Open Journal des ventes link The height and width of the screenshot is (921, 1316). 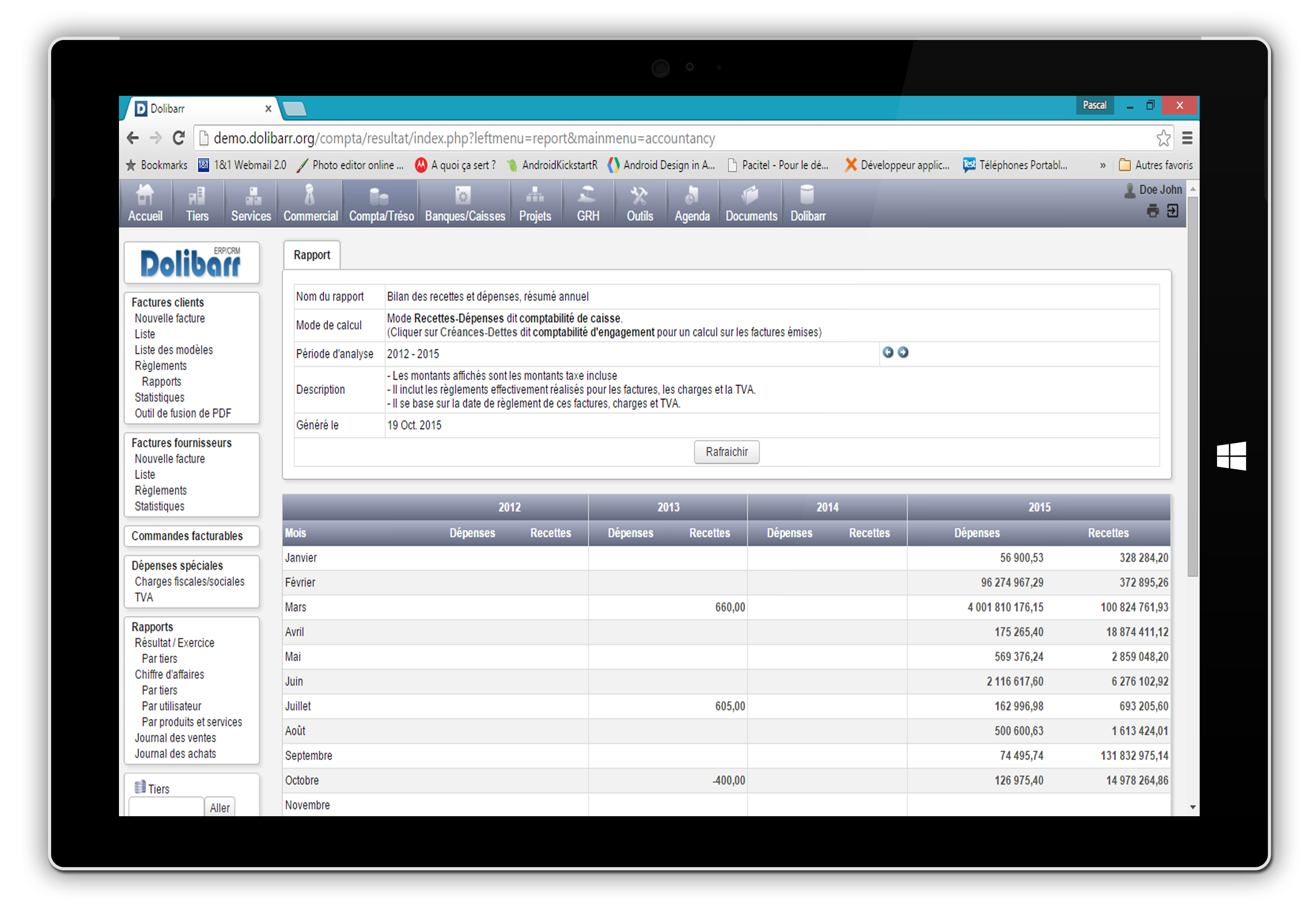tap(175, 739)
